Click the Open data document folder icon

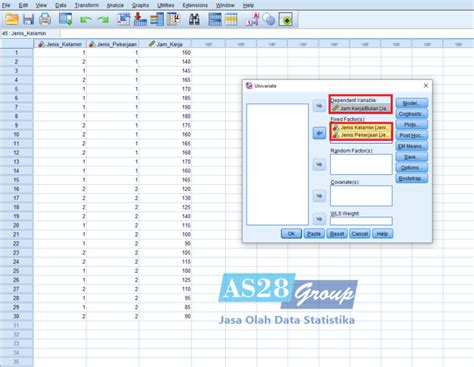(11, 19)
